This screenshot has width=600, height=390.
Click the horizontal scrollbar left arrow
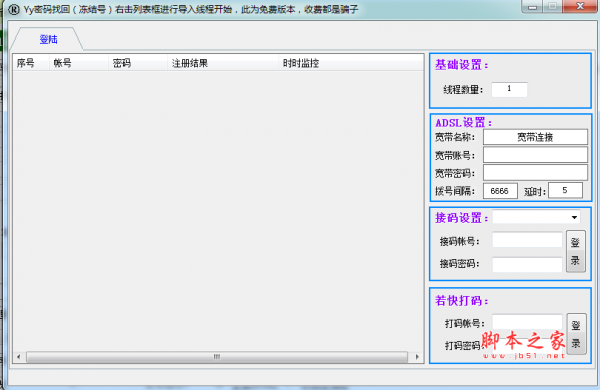[18, 357]
